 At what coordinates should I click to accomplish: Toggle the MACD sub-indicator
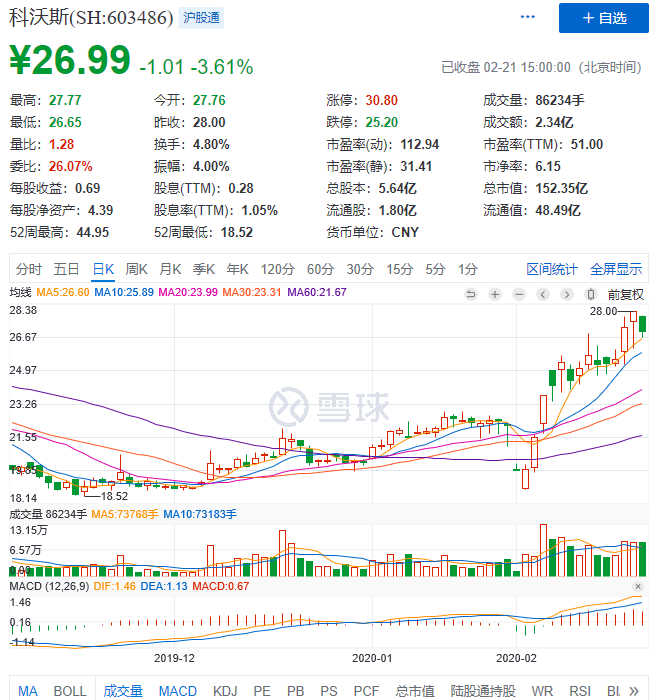[178, 691]
